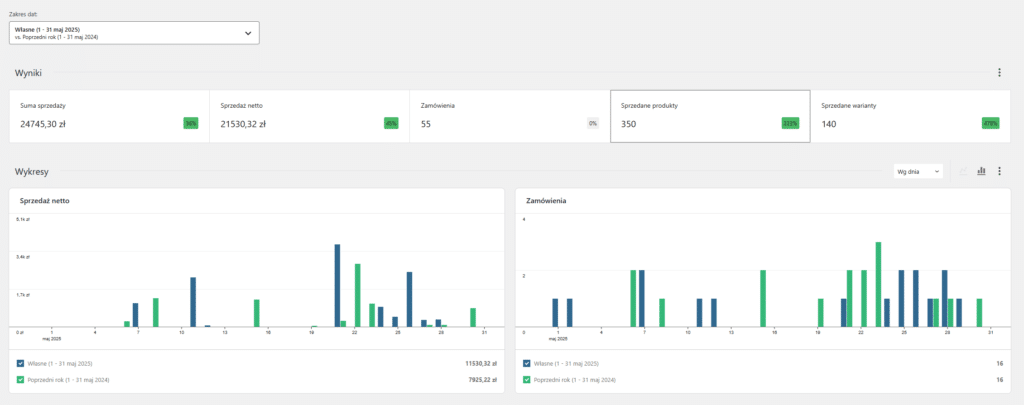
Task: Toggle Poprzedni rok checkbox in Zamówienia legend
Action: tap(527, 380)
